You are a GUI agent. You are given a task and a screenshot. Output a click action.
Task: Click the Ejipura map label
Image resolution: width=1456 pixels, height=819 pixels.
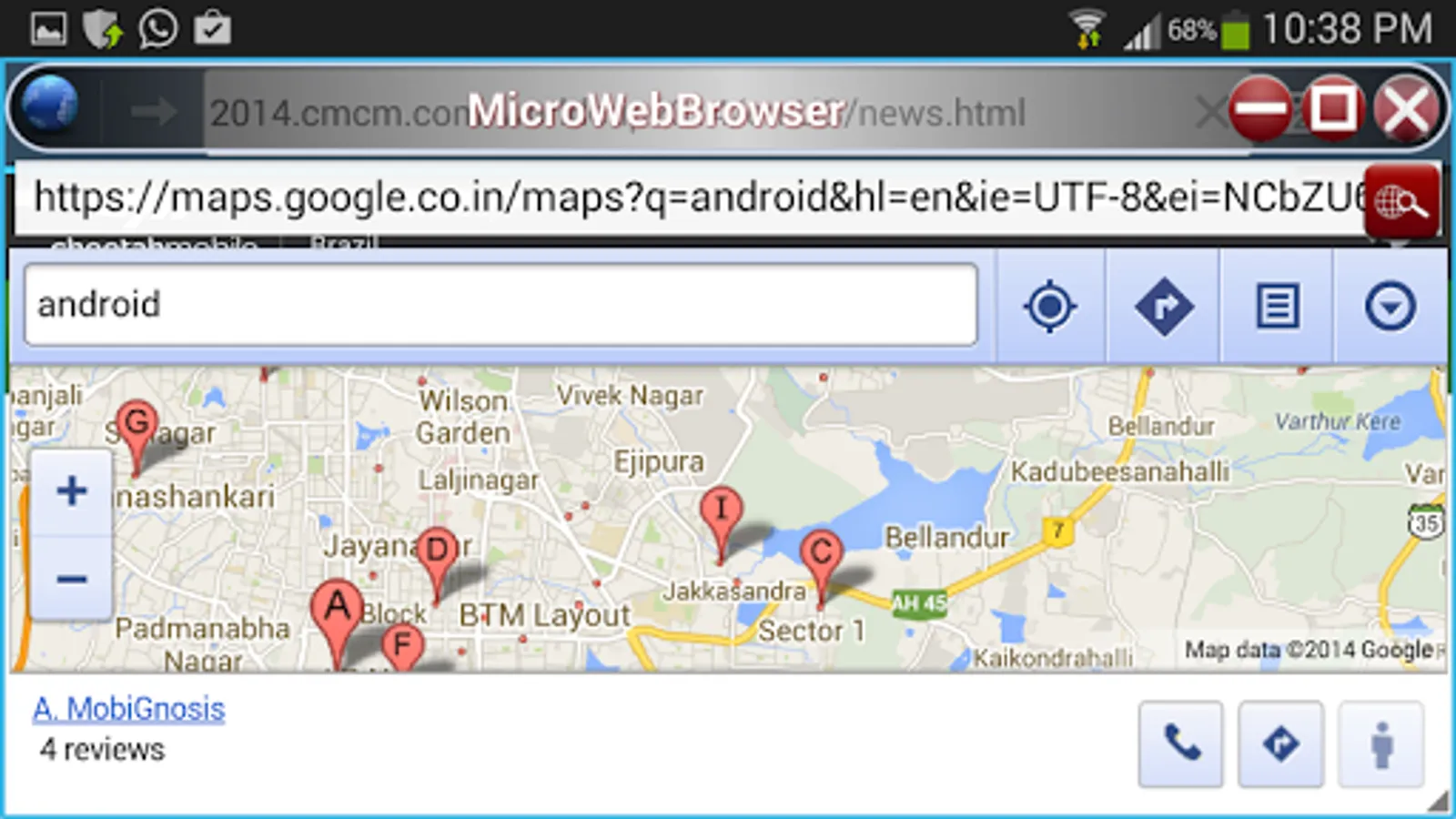pyautogui.click(x=659, y=463)
